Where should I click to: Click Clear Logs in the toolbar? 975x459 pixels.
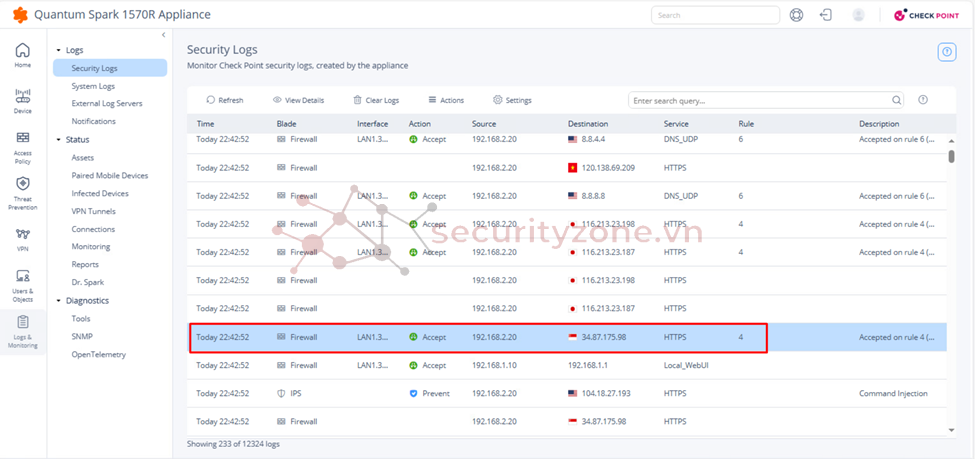376,100
